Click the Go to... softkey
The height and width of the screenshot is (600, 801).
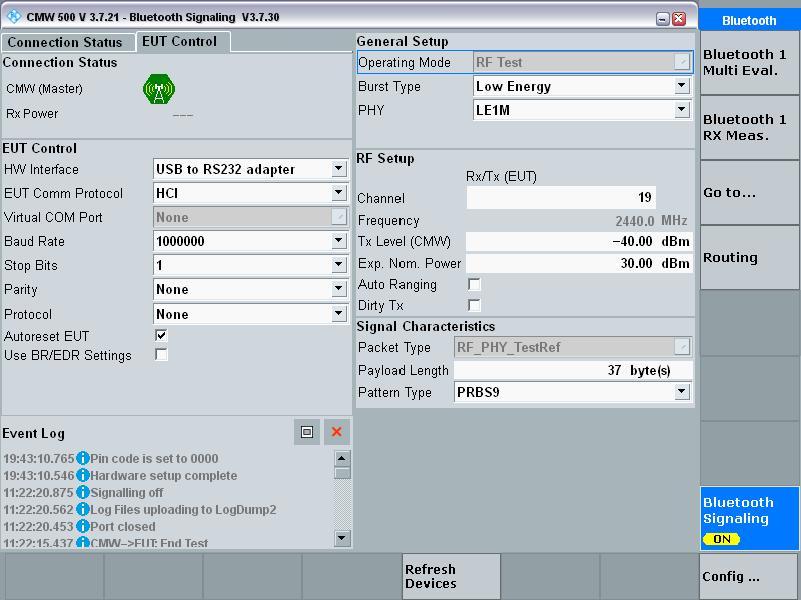click(x=749, y=193)
